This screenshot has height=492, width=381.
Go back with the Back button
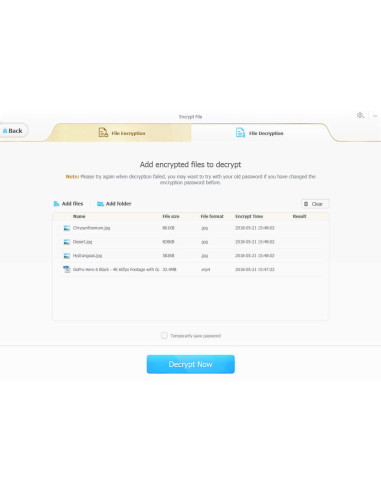tap(13, 131)
